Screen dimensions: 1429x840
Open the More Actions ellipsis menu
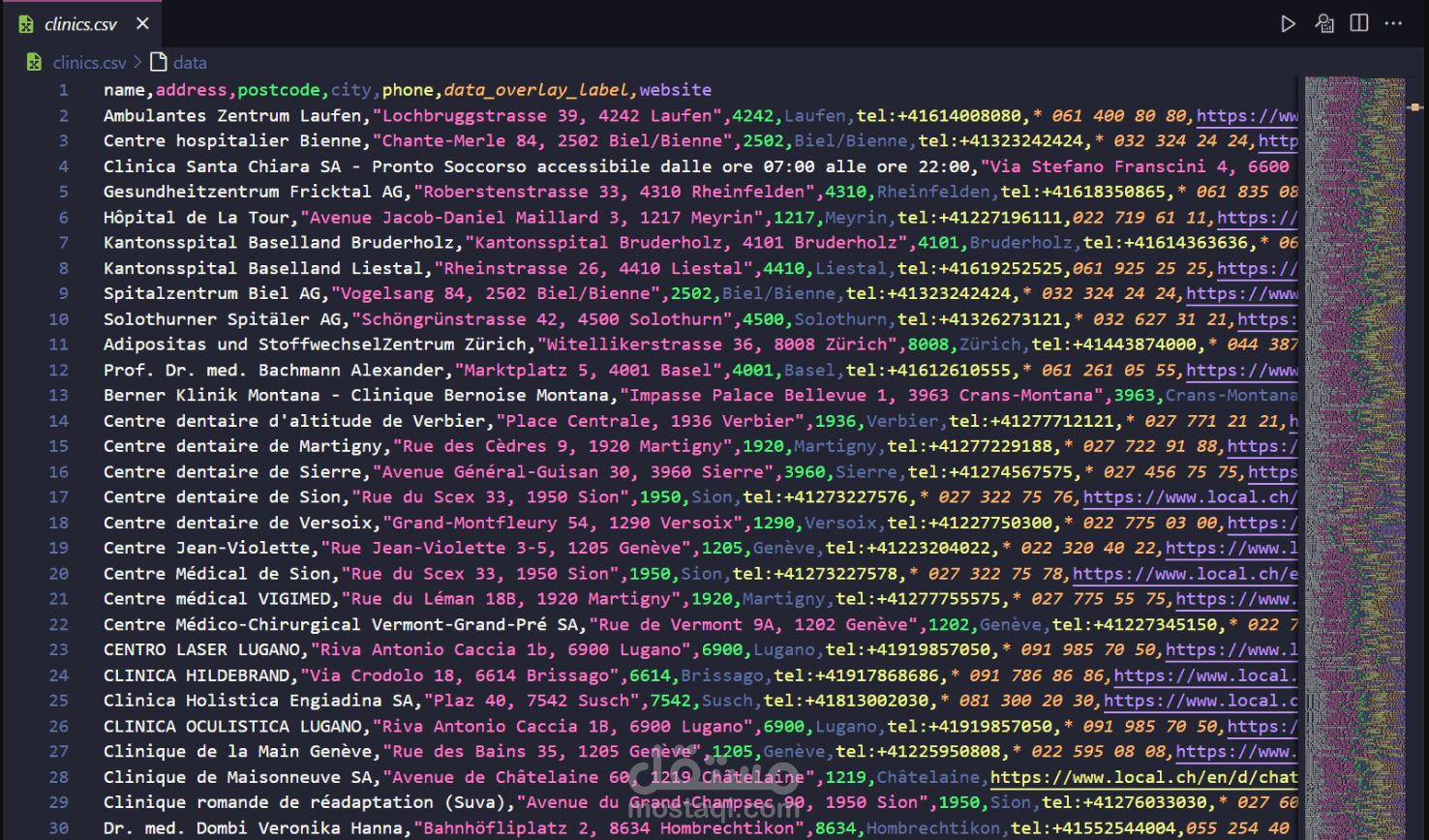click(1394, 23)
